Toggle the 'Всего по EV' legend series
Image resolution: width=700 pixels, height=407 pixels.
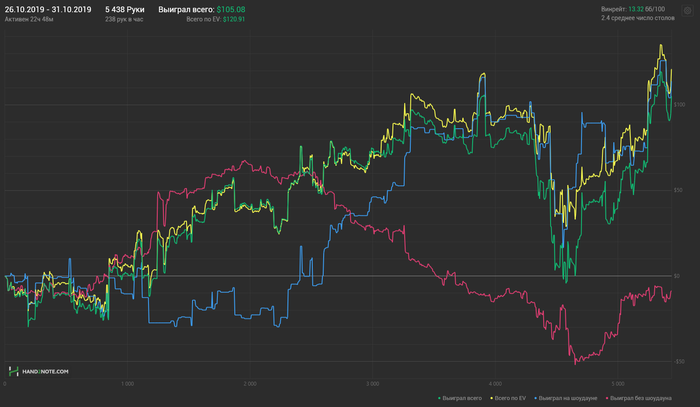[508, 398]
